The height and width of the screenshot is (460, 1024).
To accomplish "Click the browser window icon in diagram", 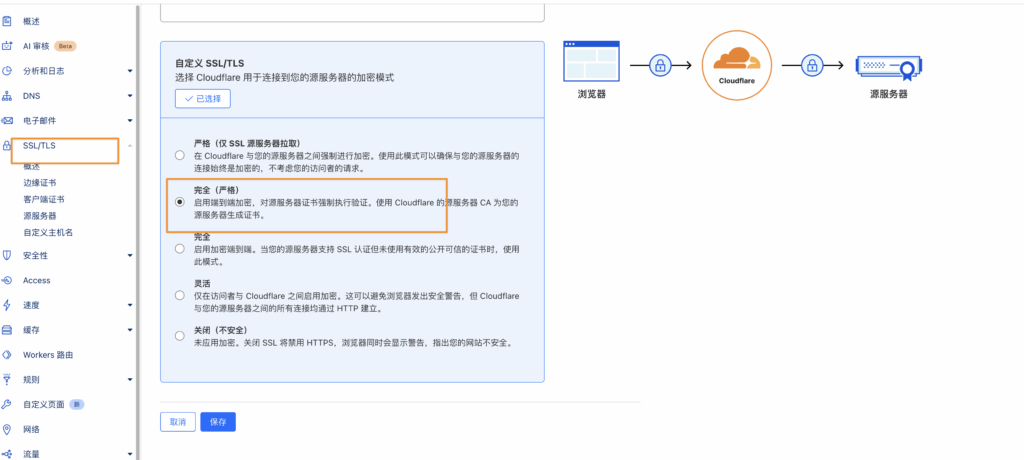I will click(x=591, y=61).
